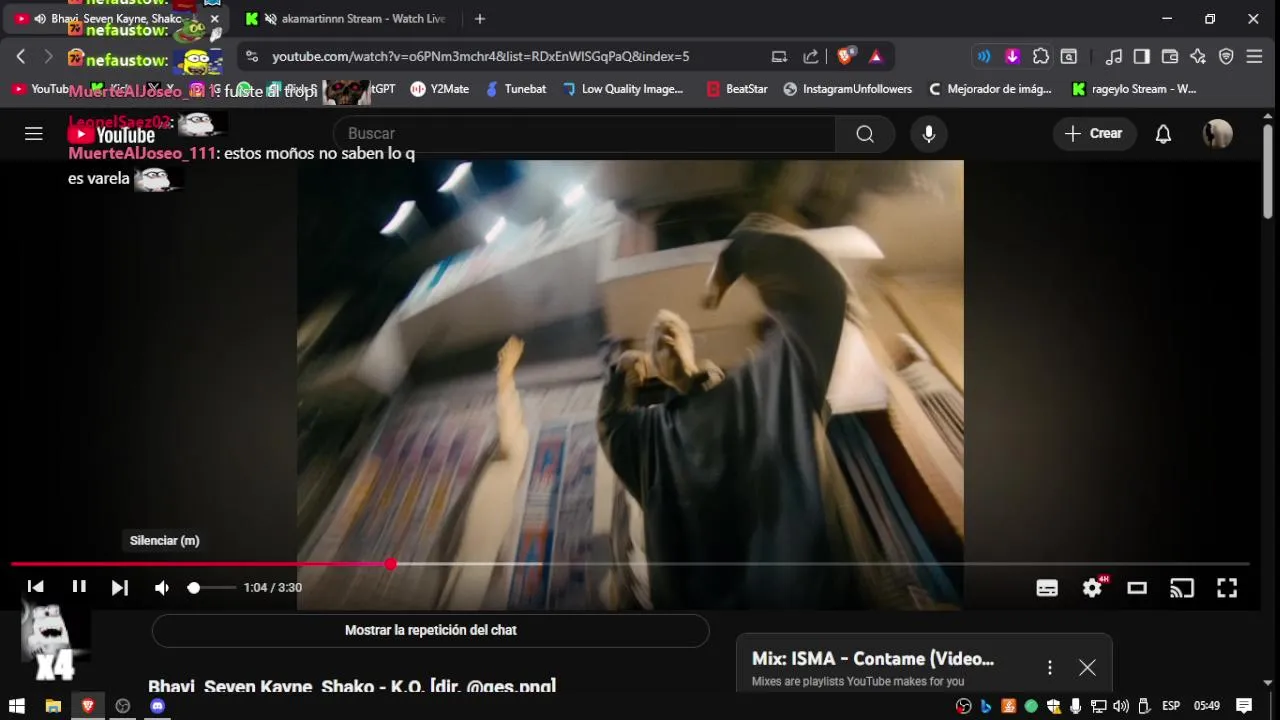Open the Y2Mate bookmark
Viewport: 1280px width, 720px height.
pos(439,89)
